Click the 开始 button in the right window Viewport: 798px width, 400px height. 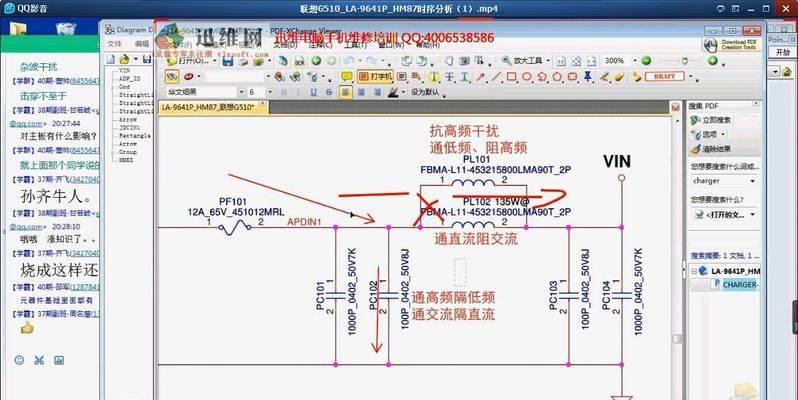coord(782,52)
